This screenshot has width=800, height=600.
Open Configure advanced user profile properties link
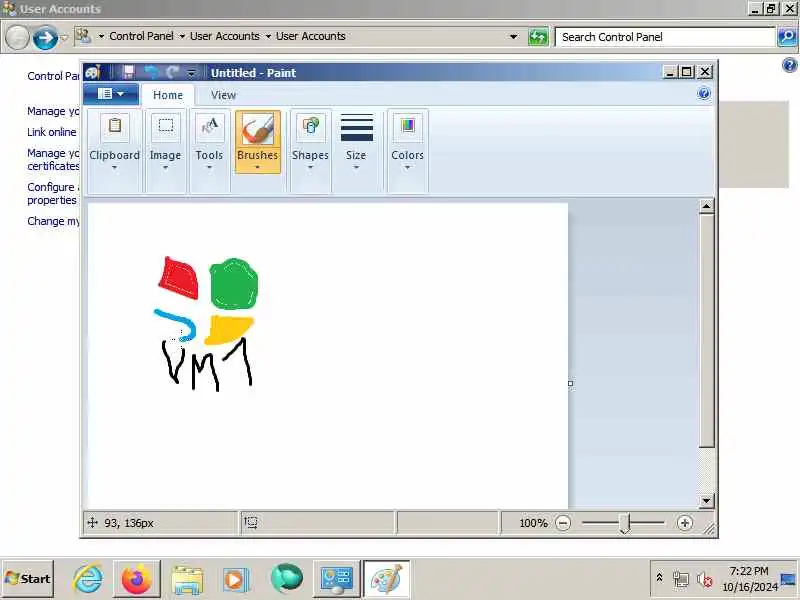point(53,194)
